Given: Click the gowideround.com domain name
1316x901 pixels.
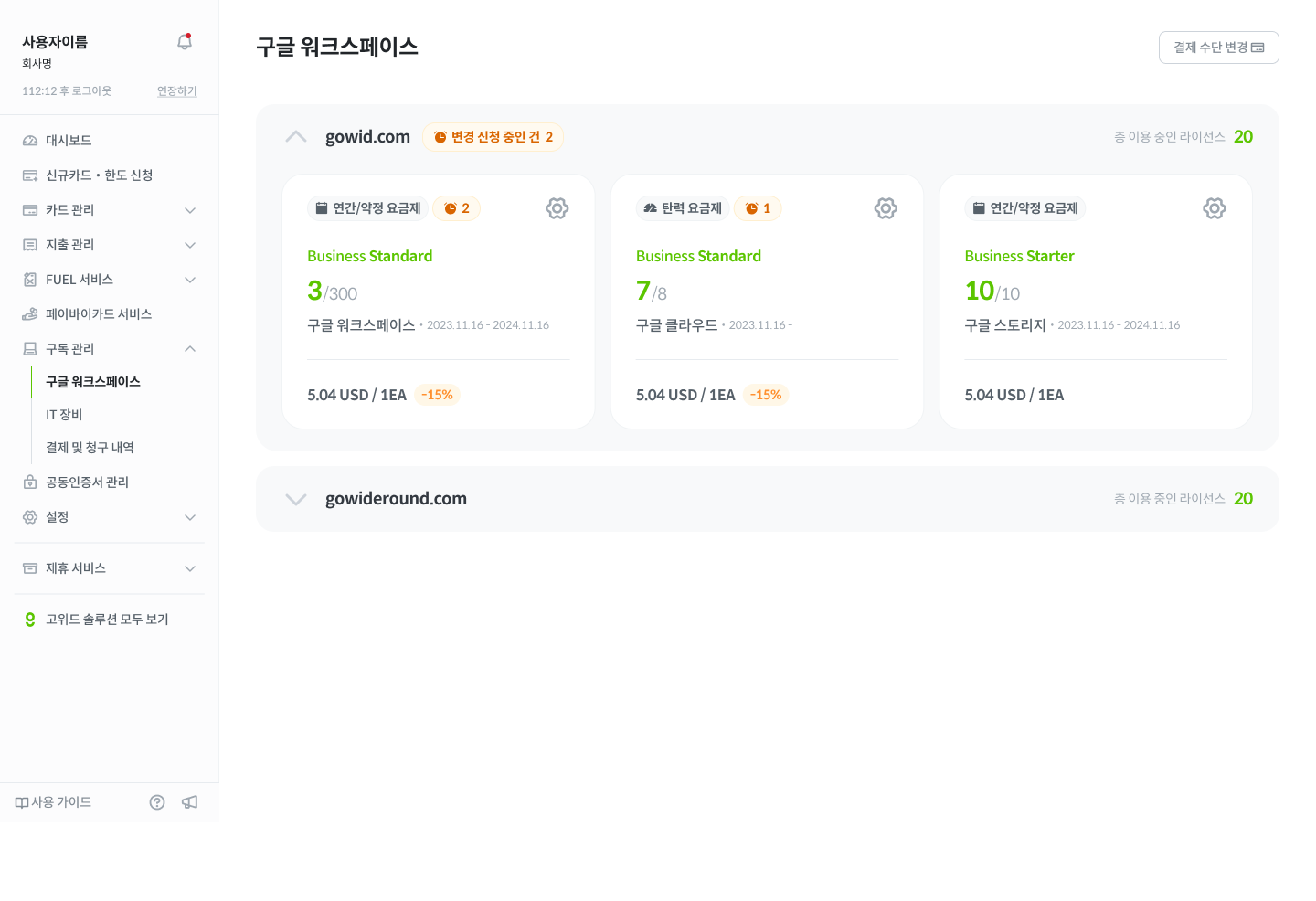Looking at the screenshot, I should point(396,499).
